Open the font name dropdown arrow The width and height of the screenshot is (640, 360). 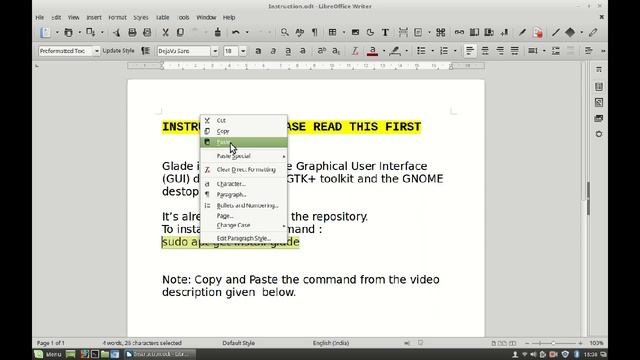215,51
